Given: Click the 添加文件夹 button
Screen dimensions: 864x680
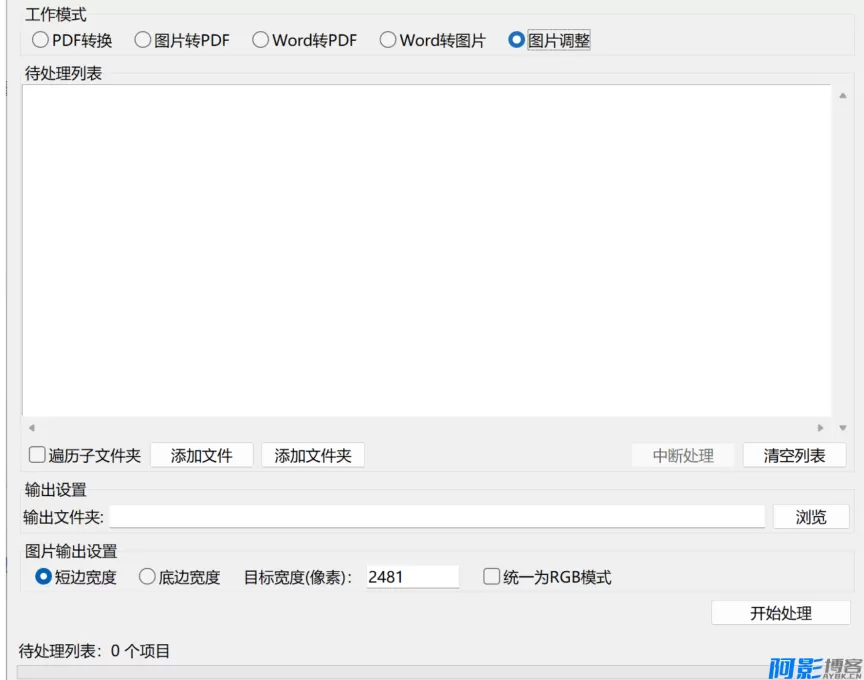Looking at the screenshot, I should [313, 455].
